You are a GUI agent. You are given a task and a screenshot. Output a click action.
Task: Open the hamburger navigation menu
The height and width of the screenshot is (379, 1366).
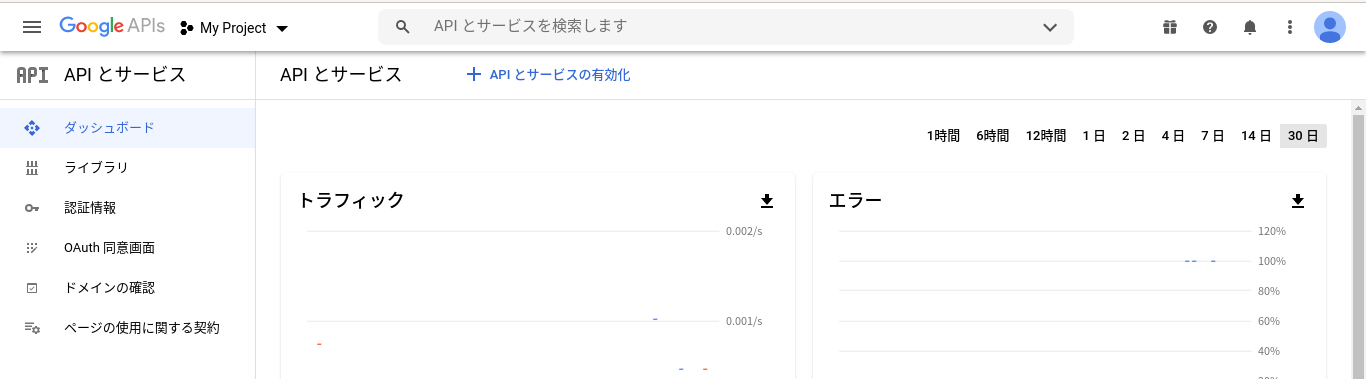coord(32,27)
